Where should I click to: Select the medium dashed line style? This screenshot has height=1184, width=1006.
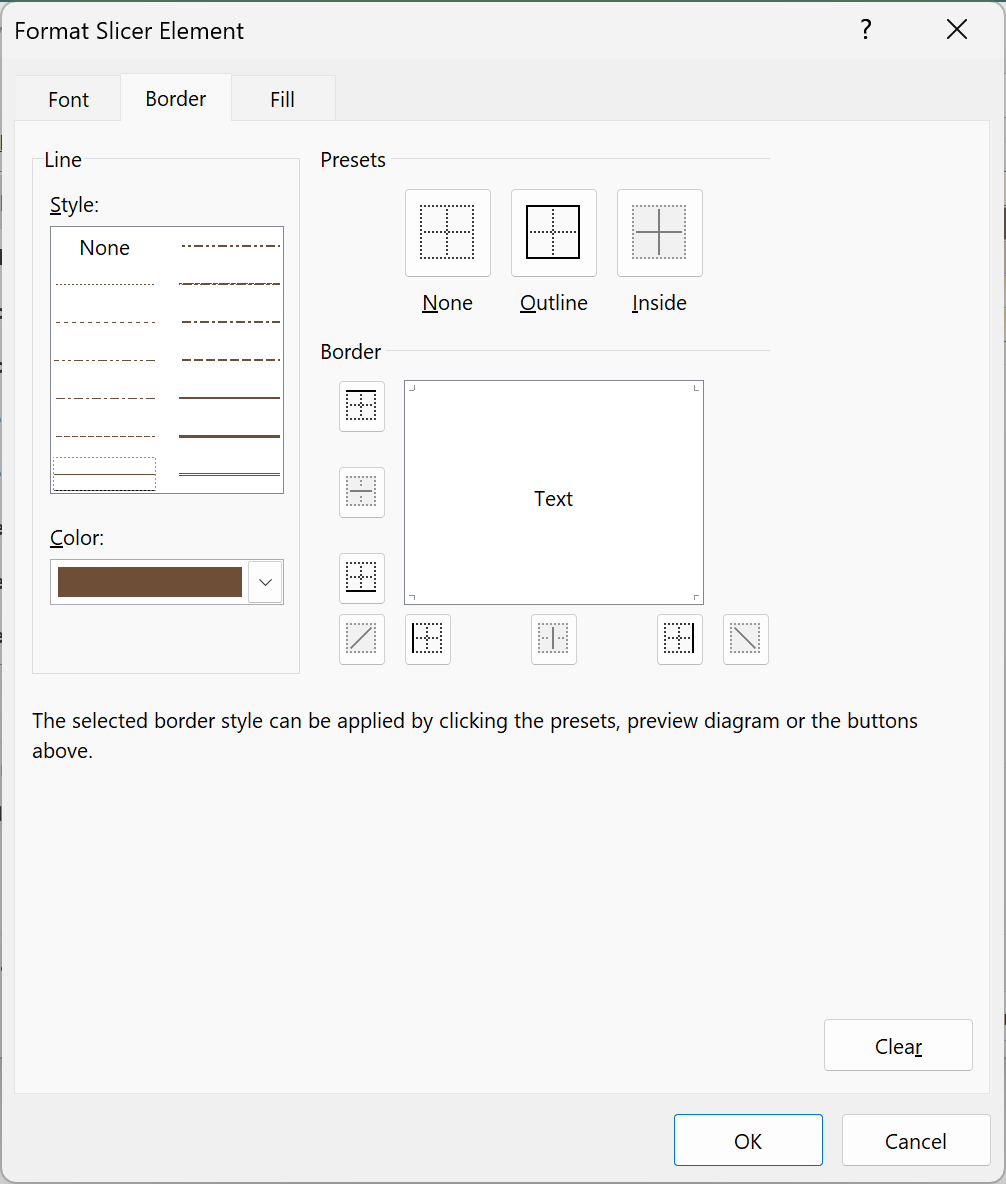click(230, 360)
